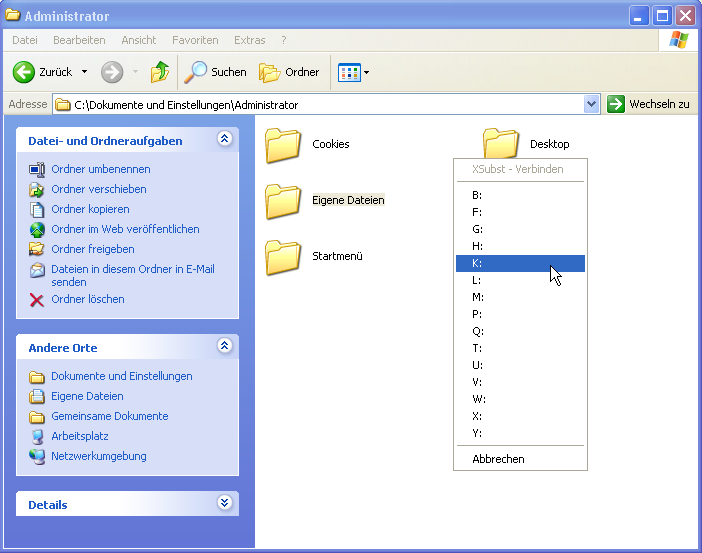This screenshot has width=702, height=553.
Task: Click the Zurück back arrow icon
Action: point(24,72)
